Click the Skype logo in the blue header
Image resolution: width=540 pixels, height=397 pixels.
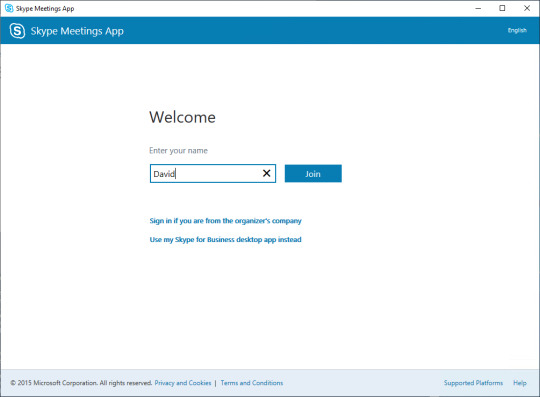coord(17,31)
